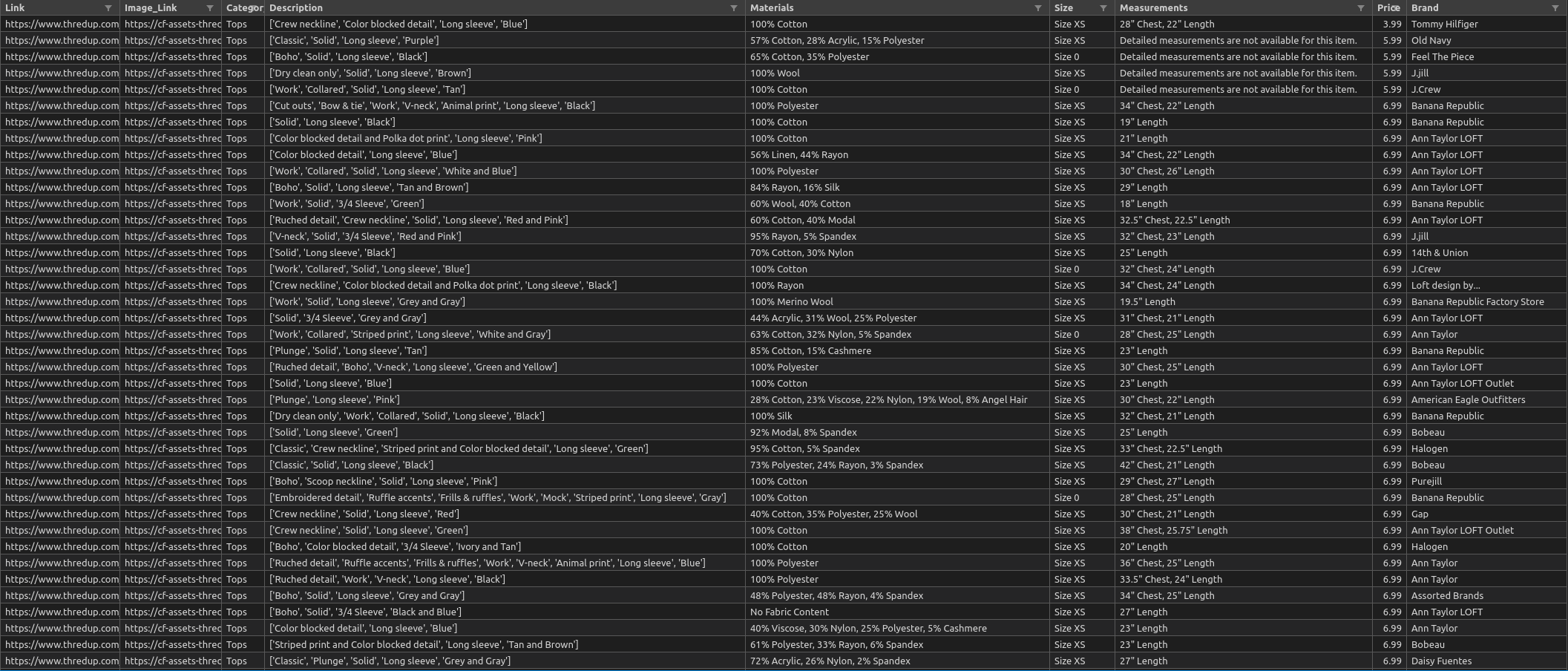Open the Category column filter arrow

[x=254, y=8]
